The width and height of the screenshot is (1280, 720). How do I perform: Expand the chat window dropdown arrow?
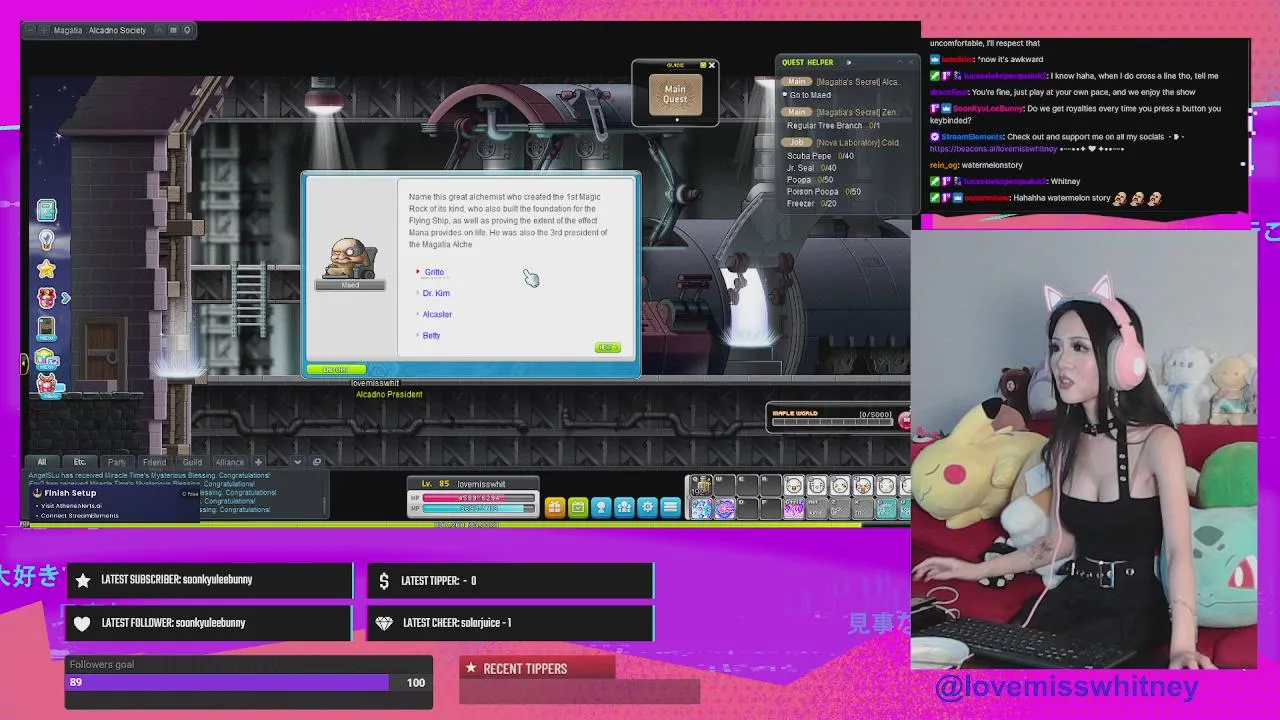pyautogui.click(x=297, y=462)
